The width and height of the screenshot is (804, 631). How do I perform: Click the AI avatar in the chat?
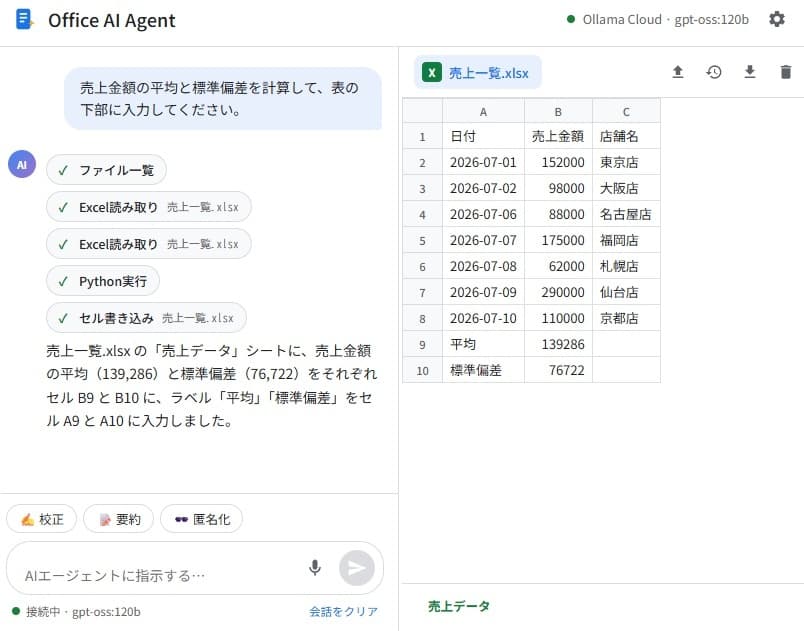pyautogui.click(x=22, y=165)
